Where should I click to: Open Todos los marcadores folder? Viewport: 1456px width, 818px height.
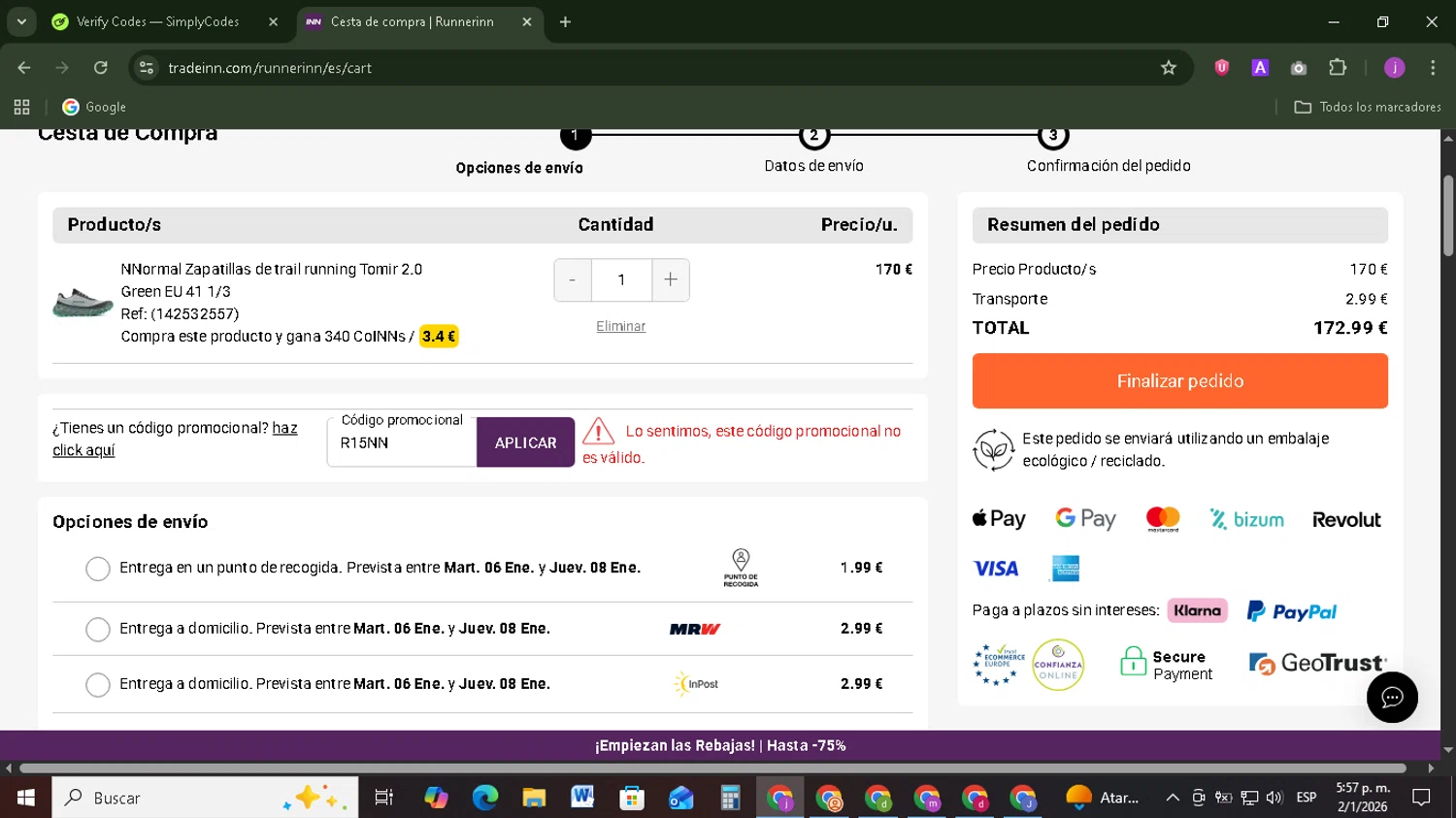point(1368,107)
